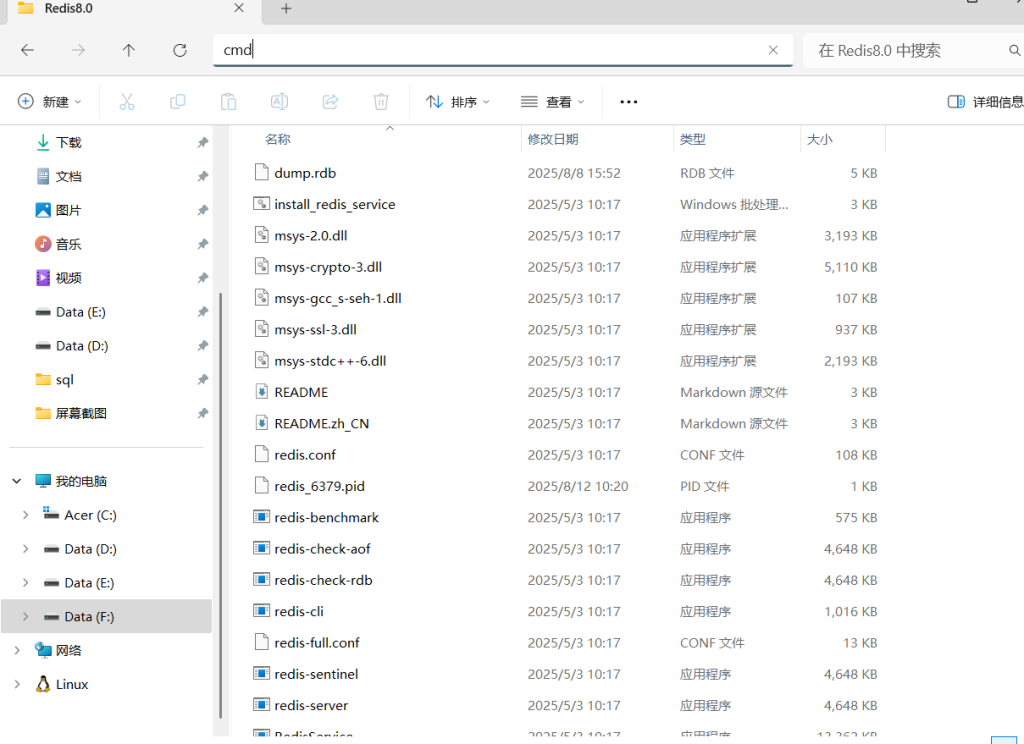Click the Share icon in toolbar
The height and width of the screenshot is (744, 1024).
tap(330, 101)
